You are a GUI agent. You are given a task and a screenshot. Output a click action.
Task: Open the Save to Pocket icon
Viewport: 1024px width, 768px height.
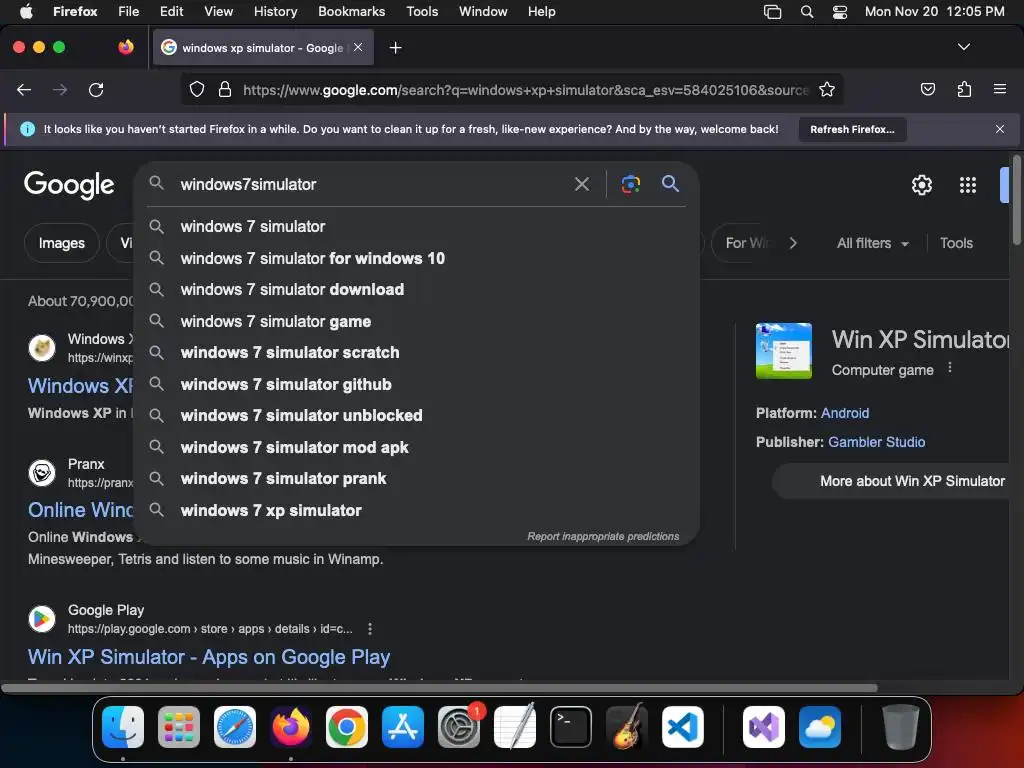[x=927, y=89]
